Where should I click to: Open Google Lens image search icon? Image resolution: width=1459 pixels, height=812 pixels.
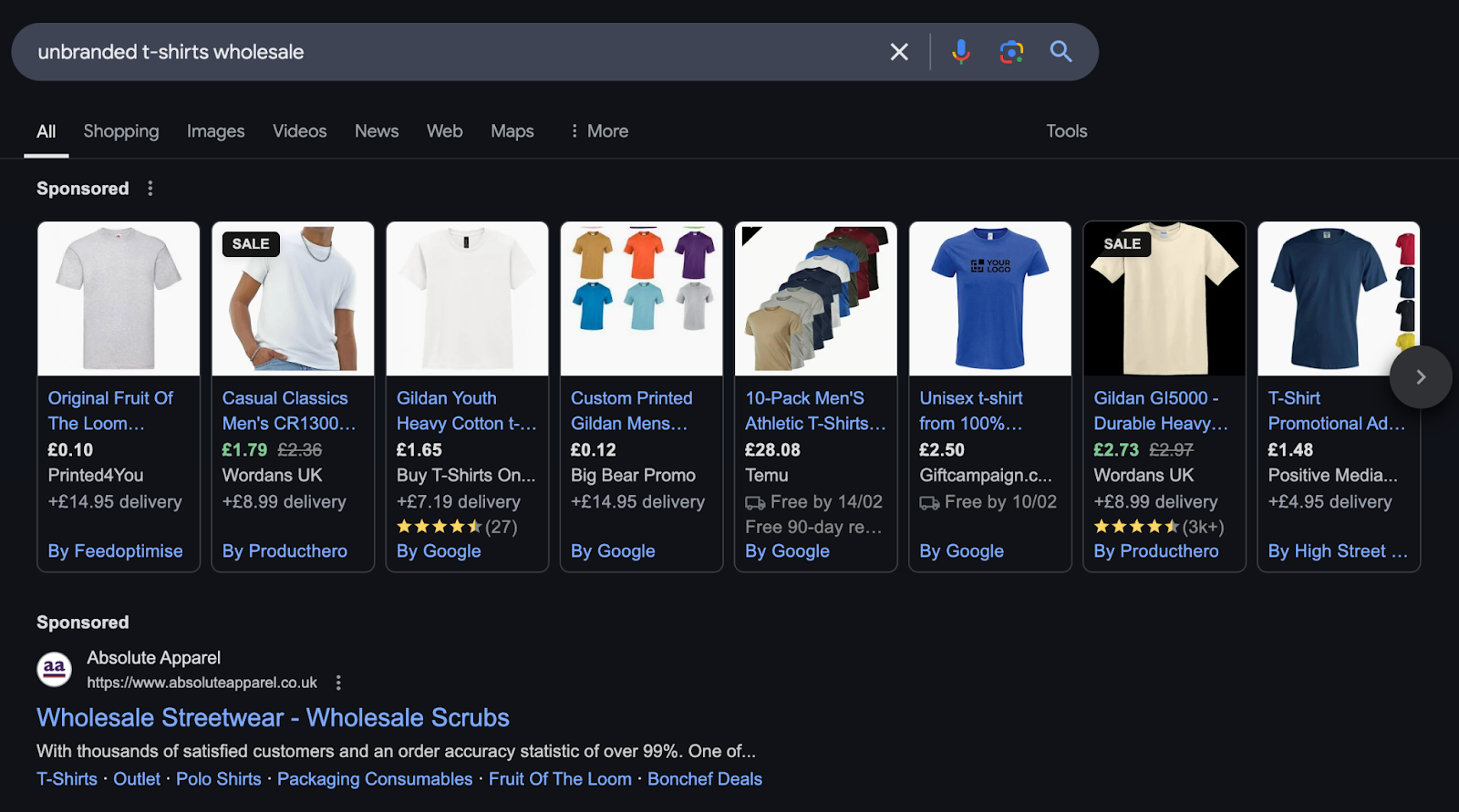(x=1011, y=52)
